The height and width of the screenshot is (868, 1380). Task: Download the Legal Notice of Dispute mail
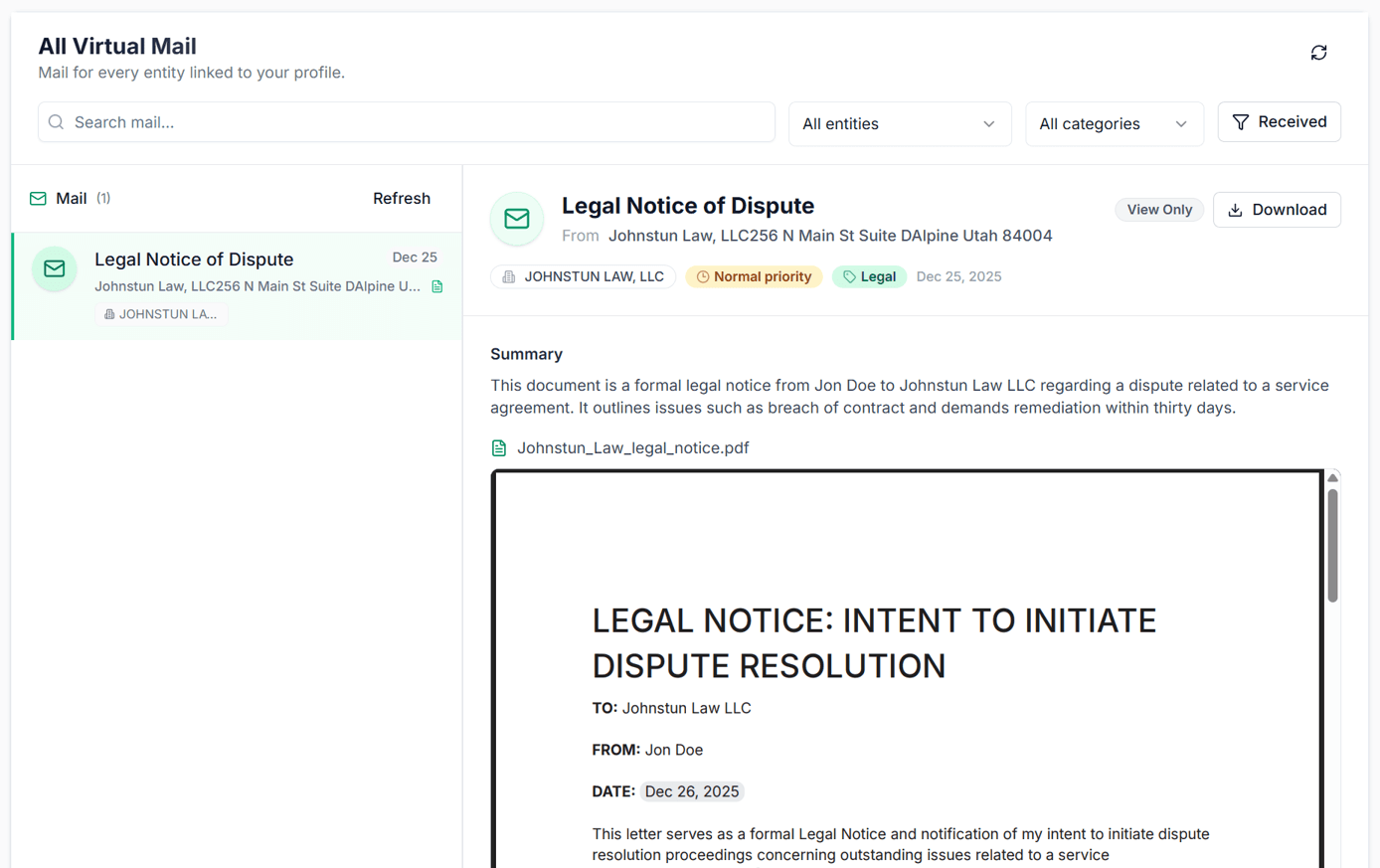pos(1278,210)
